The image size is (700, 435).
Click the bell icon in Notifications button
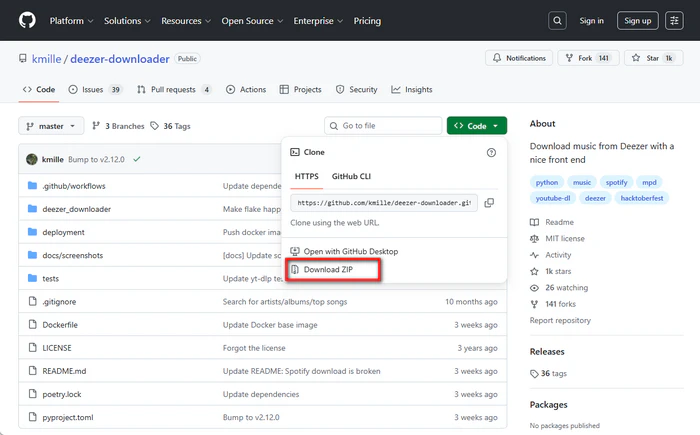[x=497, y=58]
